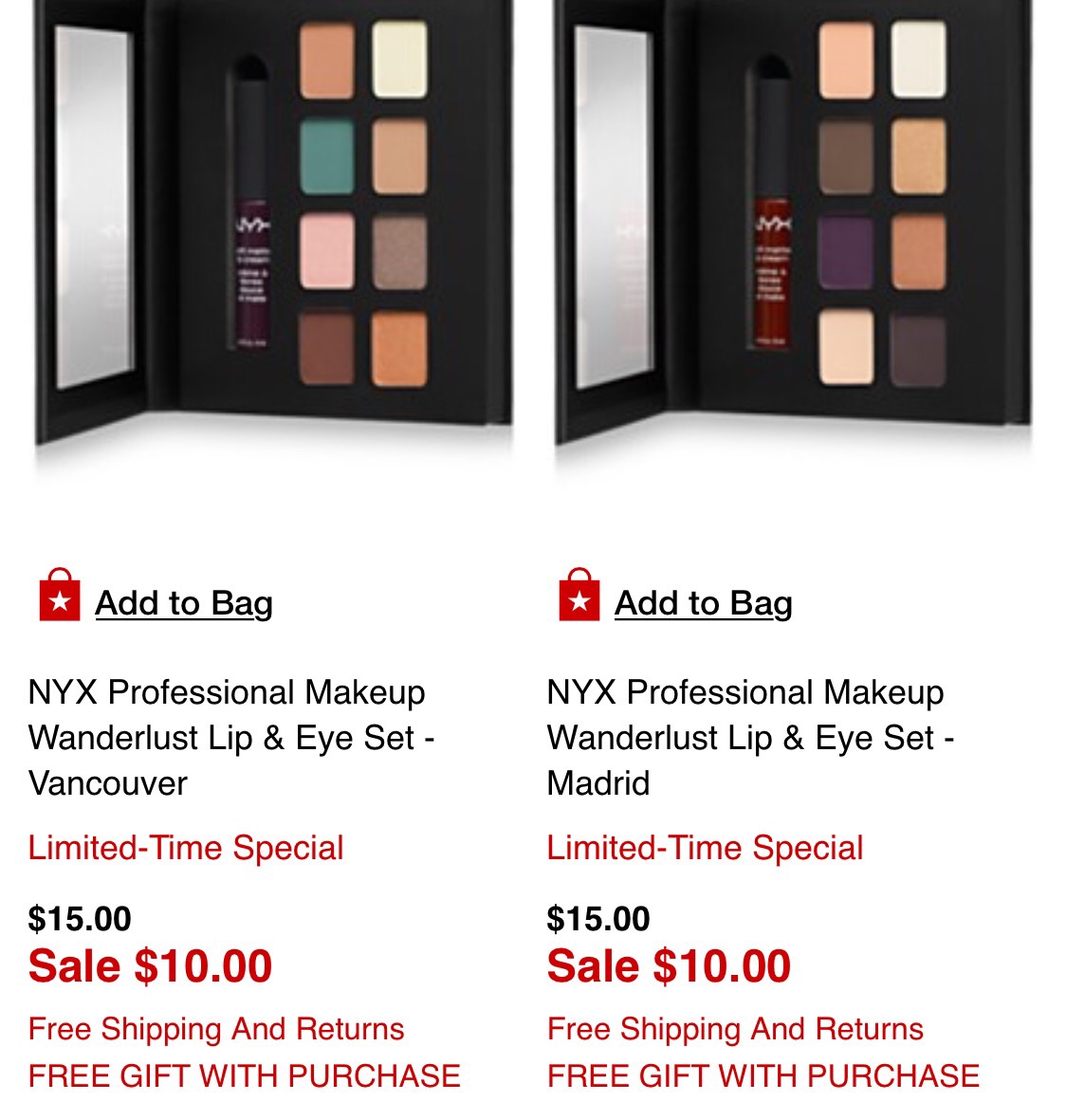The width and height of the screenshot is (1066, 1120).
Task: Open Free Shipping And Returns under Madrid
Action: [735, 1029]
